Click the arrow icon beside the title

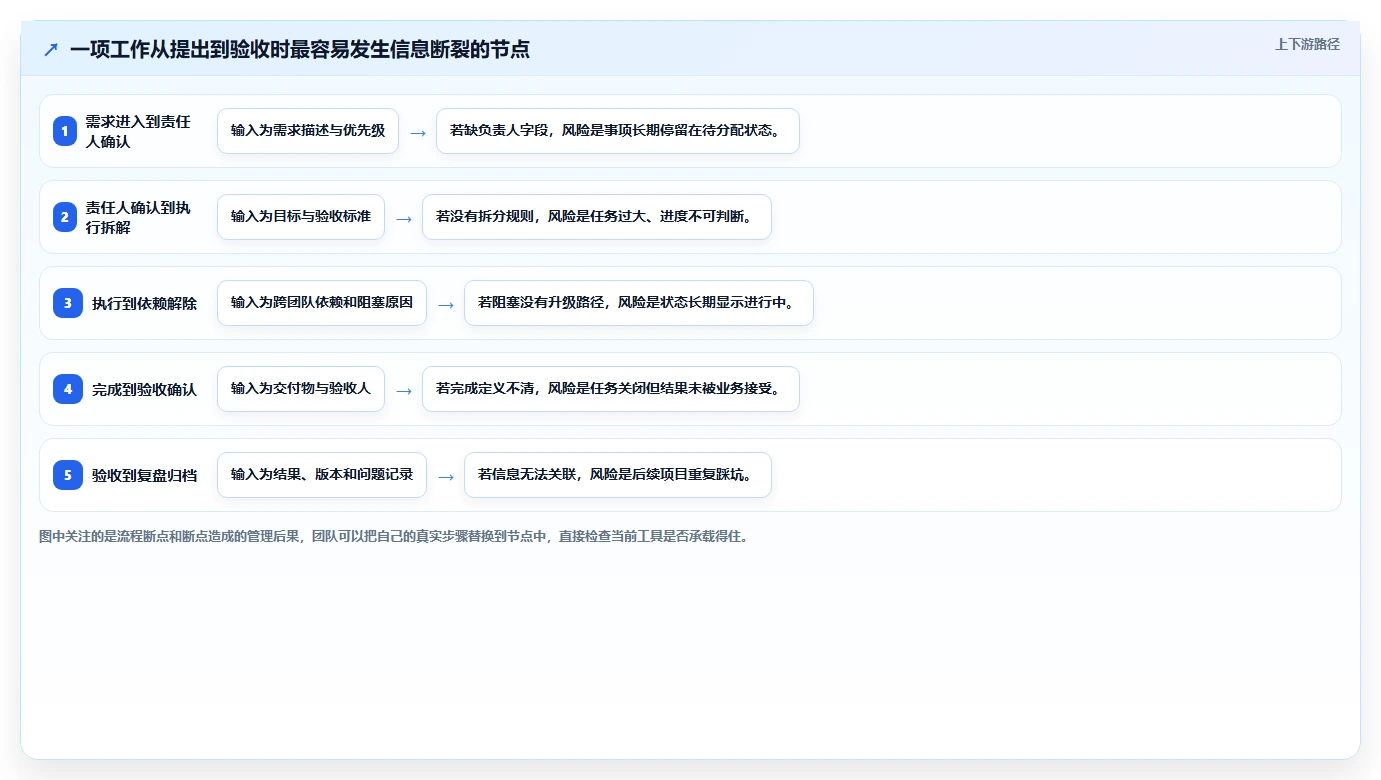[51, 49]
